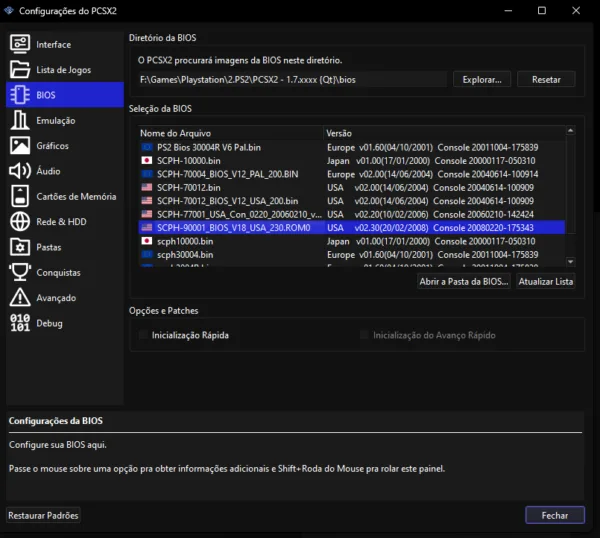600x538 pixels.
Task: Select SCPH-70012_BIOS_V12_USA_200.bin in the list
Action: [x=352, y=201]
